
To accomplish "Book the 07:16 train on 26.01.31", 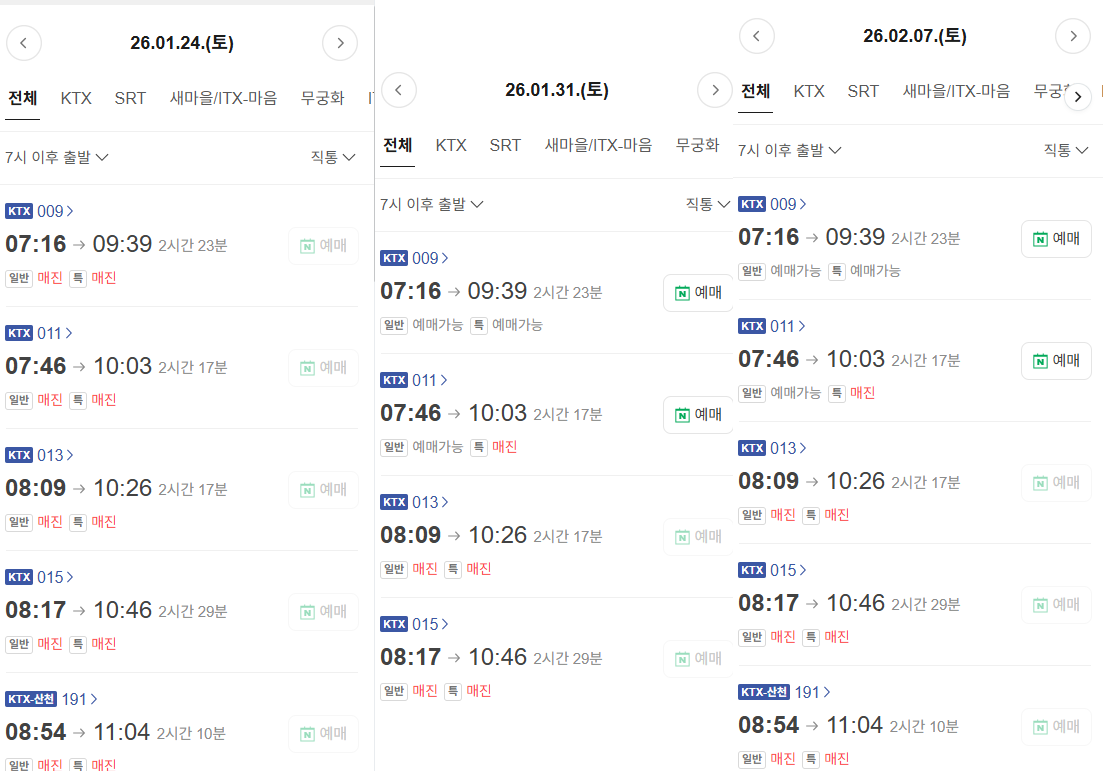I will [698, 293].
